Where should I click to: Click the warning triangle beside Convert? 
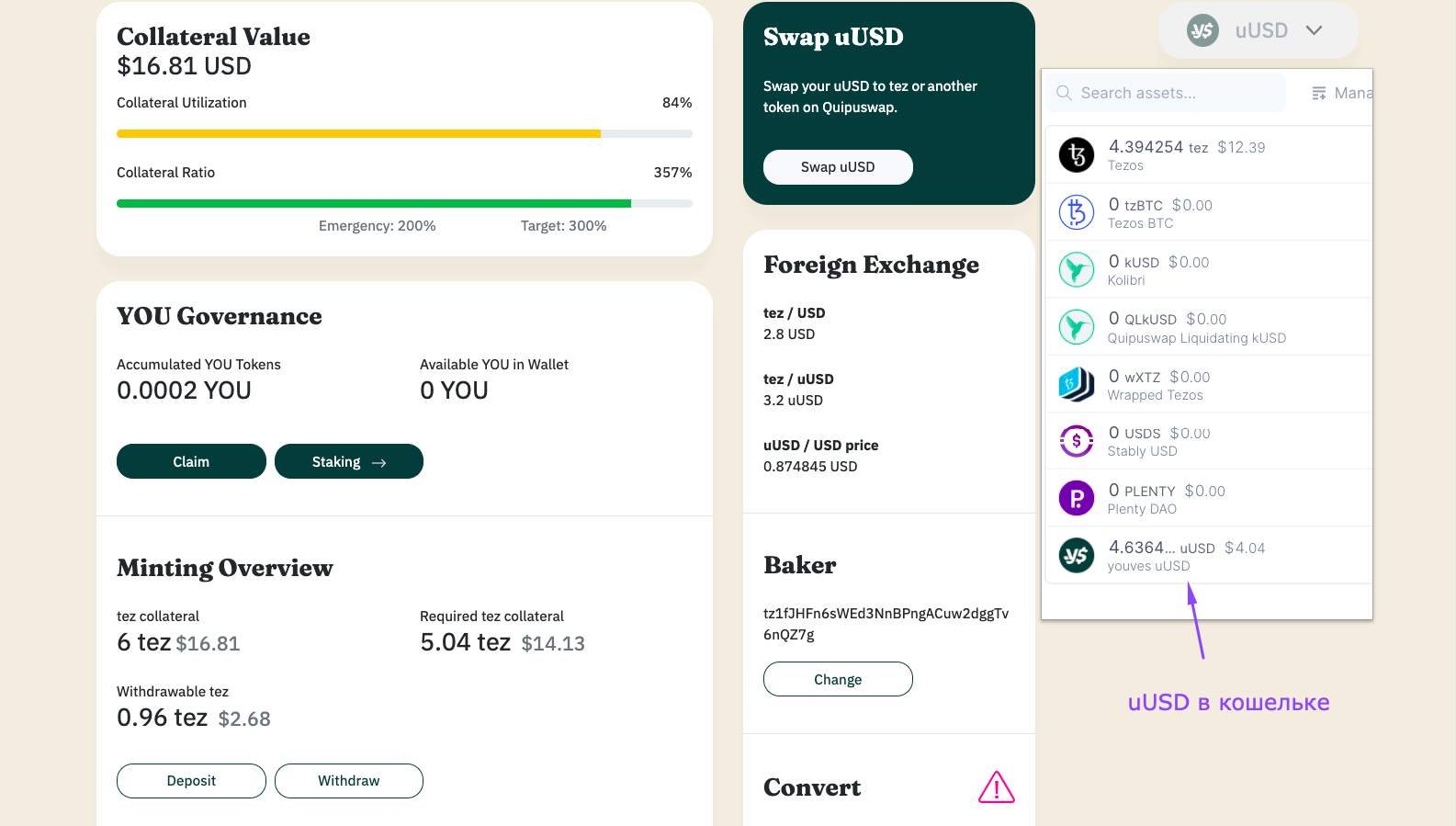click(x=997, y=787)
